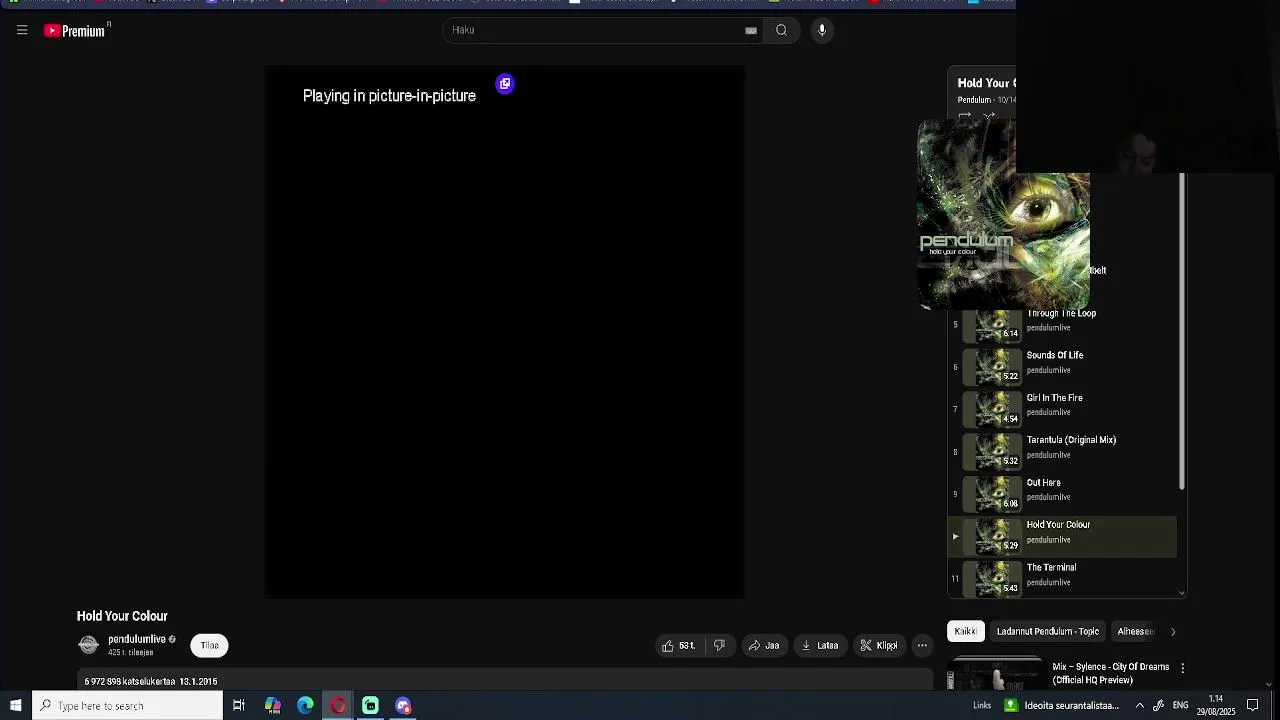The image size is (1280, 720).
Task: Click the pen icon in system tray
Action: click(x=1159, y=706)
